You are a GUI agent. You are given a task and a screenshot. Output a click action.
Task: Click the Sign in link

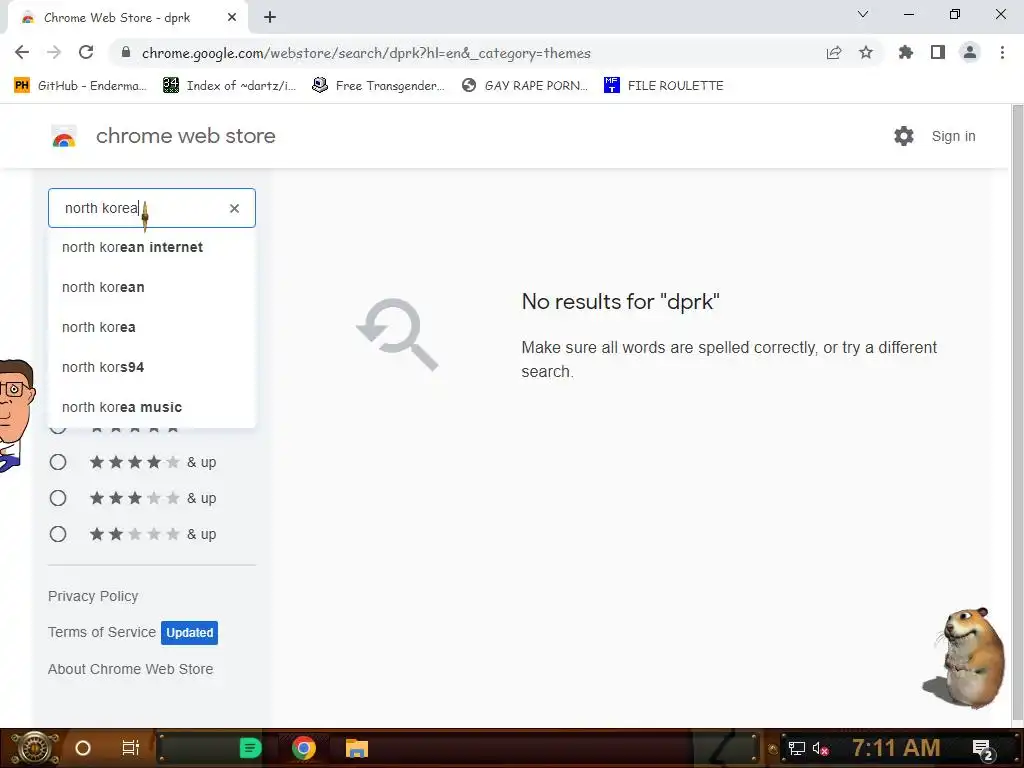[x=953, y=136]
